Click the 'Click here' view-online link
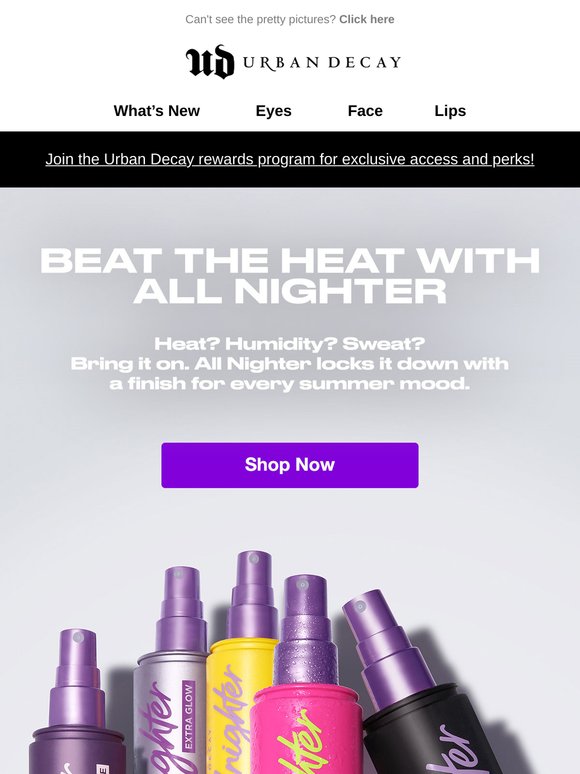 (x=367, y=19)
